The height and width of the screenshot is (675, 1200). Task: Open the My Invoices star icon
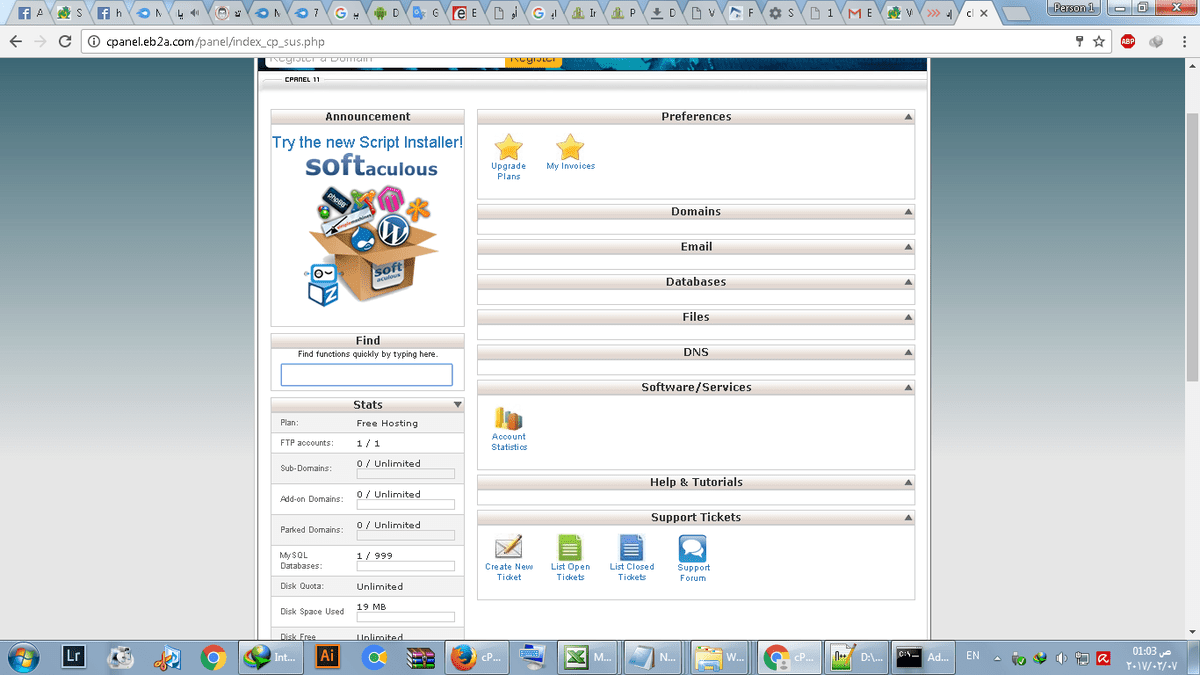tap(570, 148)
